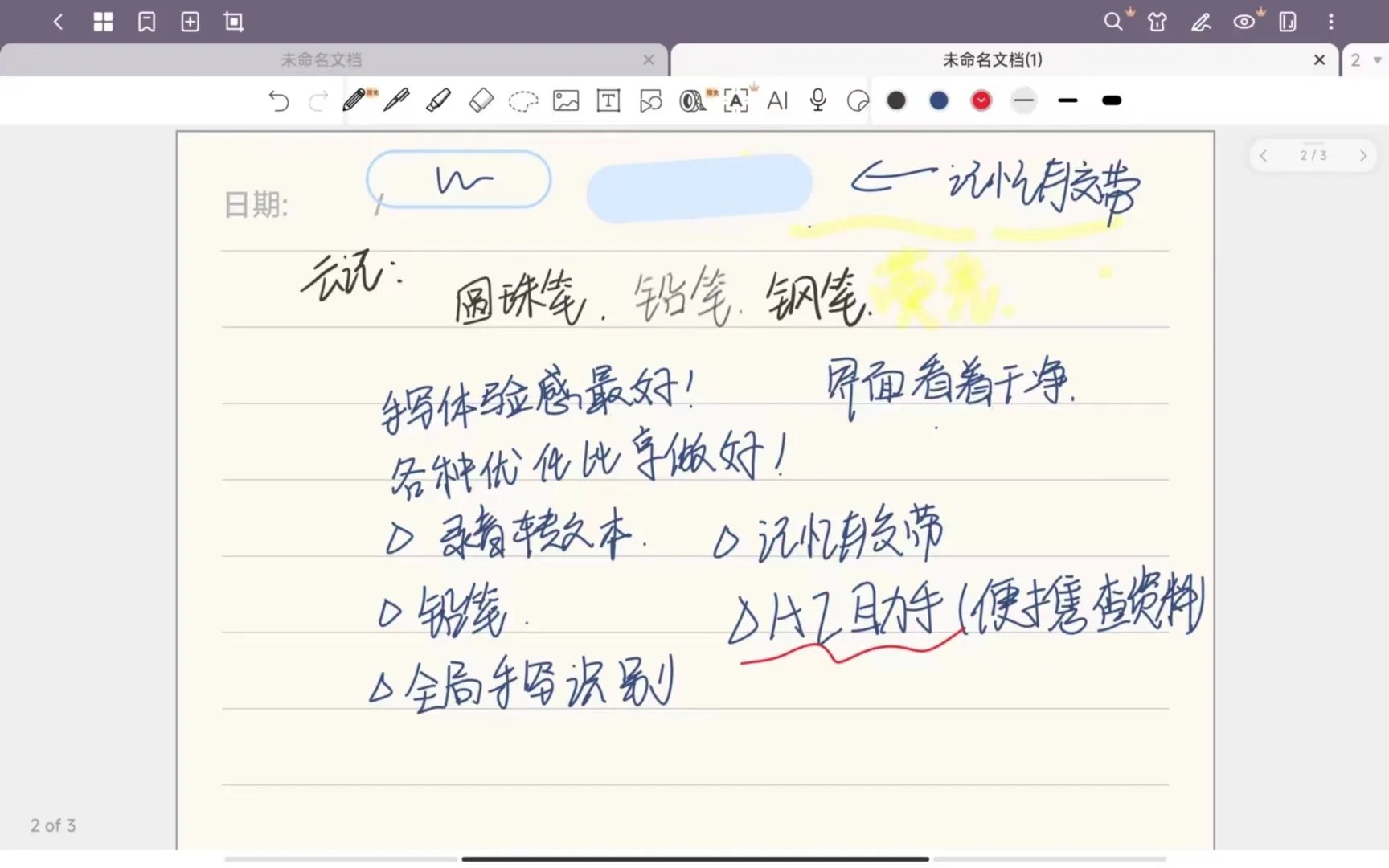Viewport: 1389px width, 868px height.
Task: Open the AI assistant
Action: point(776,100)
